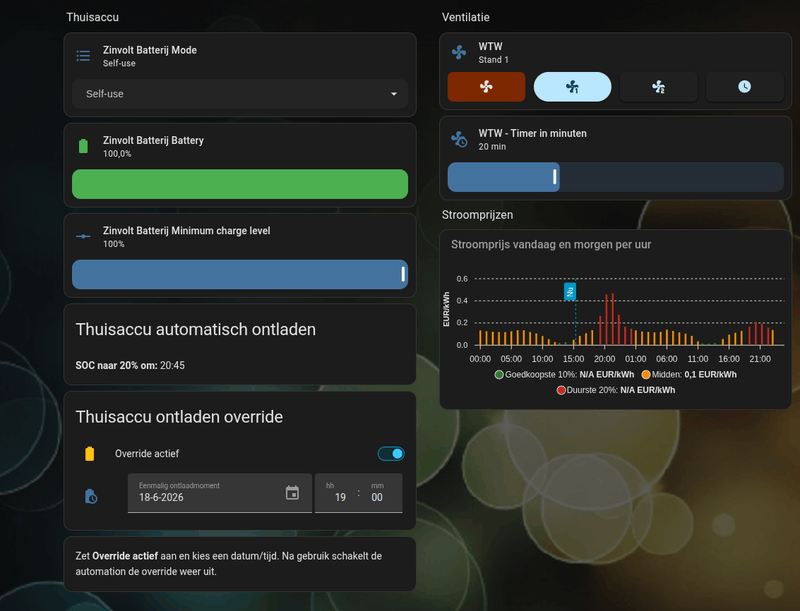This screenshot has height=611, width=800.
Task: Click the 'Ventilatie' section heading
Action: (465, 17)
